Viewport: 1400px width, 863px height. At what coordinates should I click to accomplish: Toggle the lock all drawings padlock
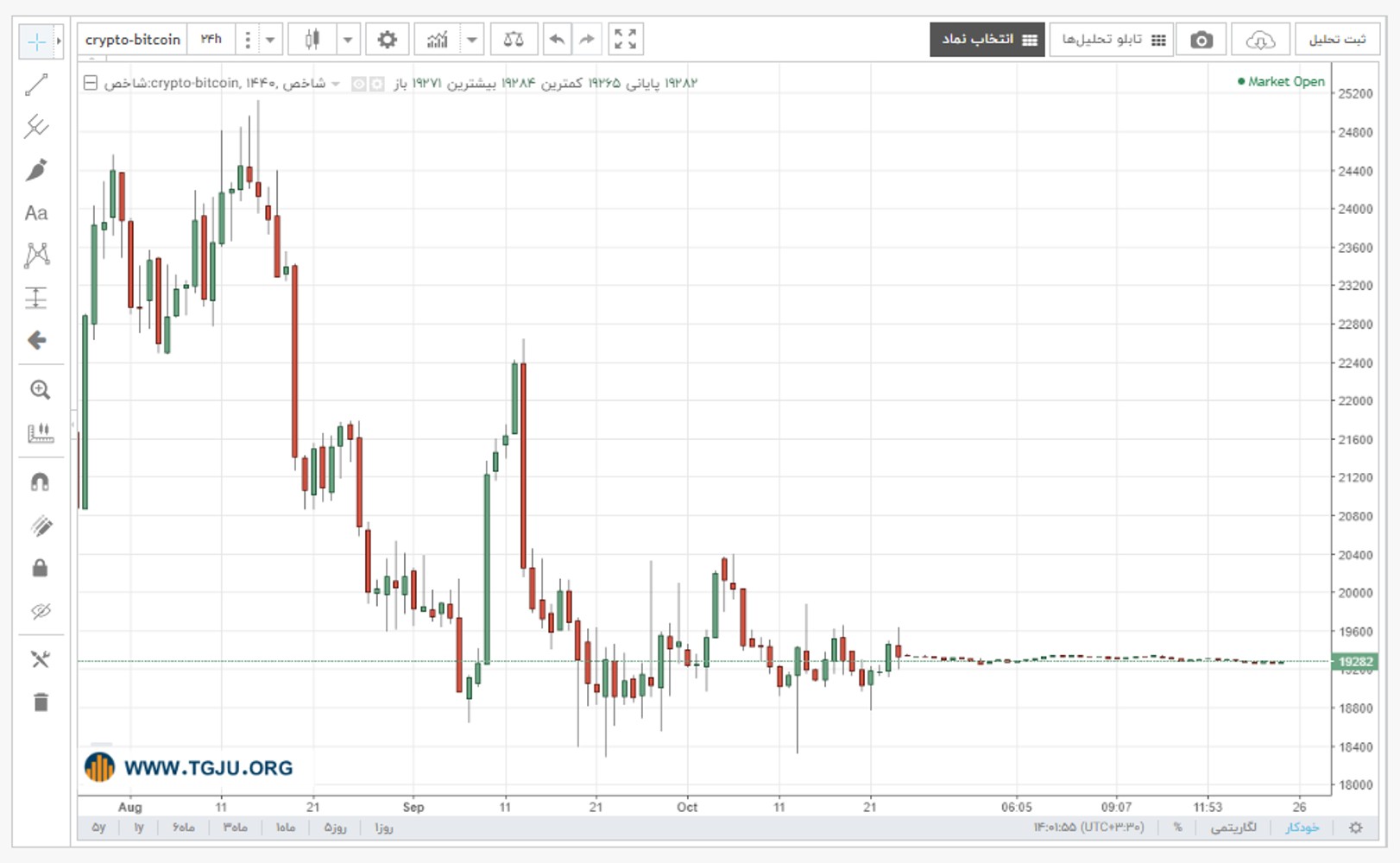click(x=40, y=568)
